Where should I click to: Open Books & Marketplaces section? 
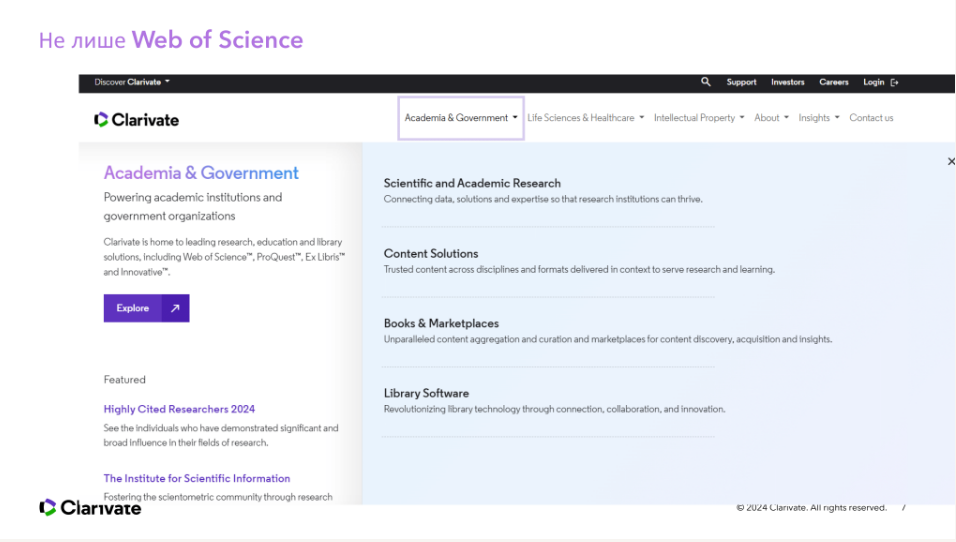441,323
